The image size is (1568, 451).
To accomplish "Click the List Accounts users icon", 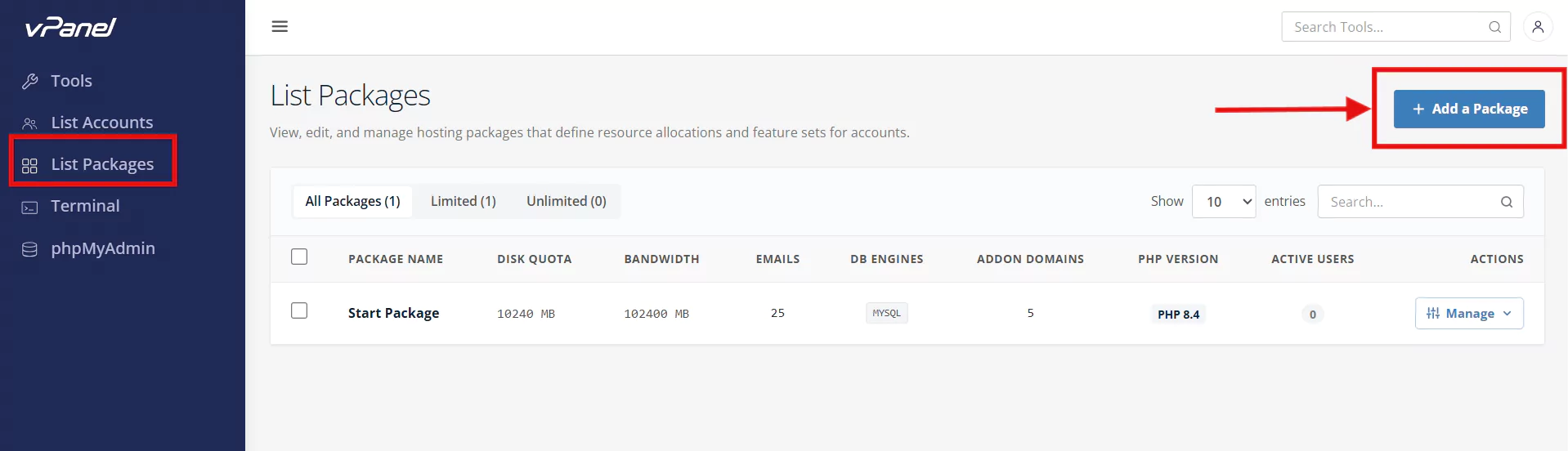I will (30, 123).
